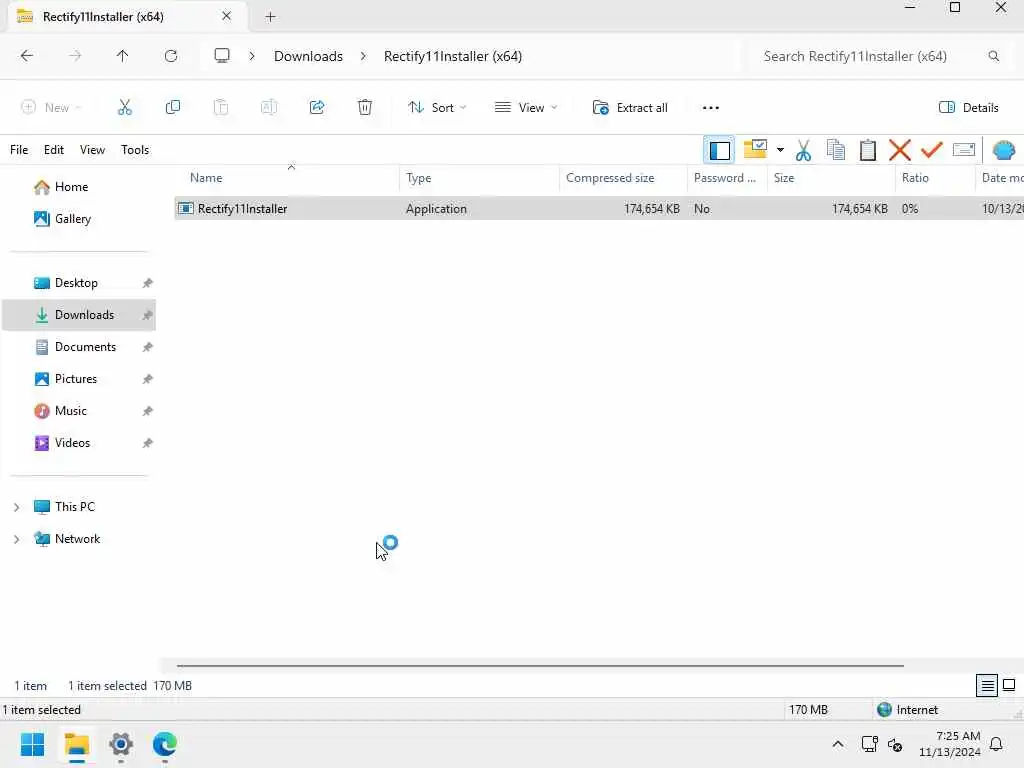Screen dimensions: 1024x768
Task: Expand the chevron after Downloads breadcrumb
Action: [363, 56]
